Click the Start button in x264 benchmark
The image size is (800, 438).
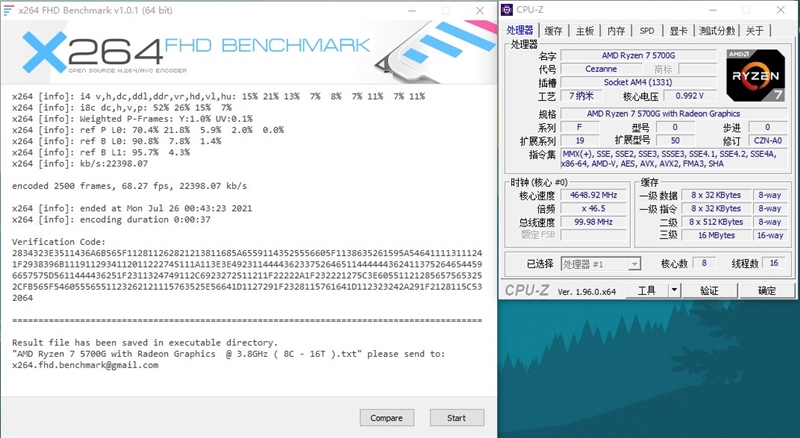457,418
